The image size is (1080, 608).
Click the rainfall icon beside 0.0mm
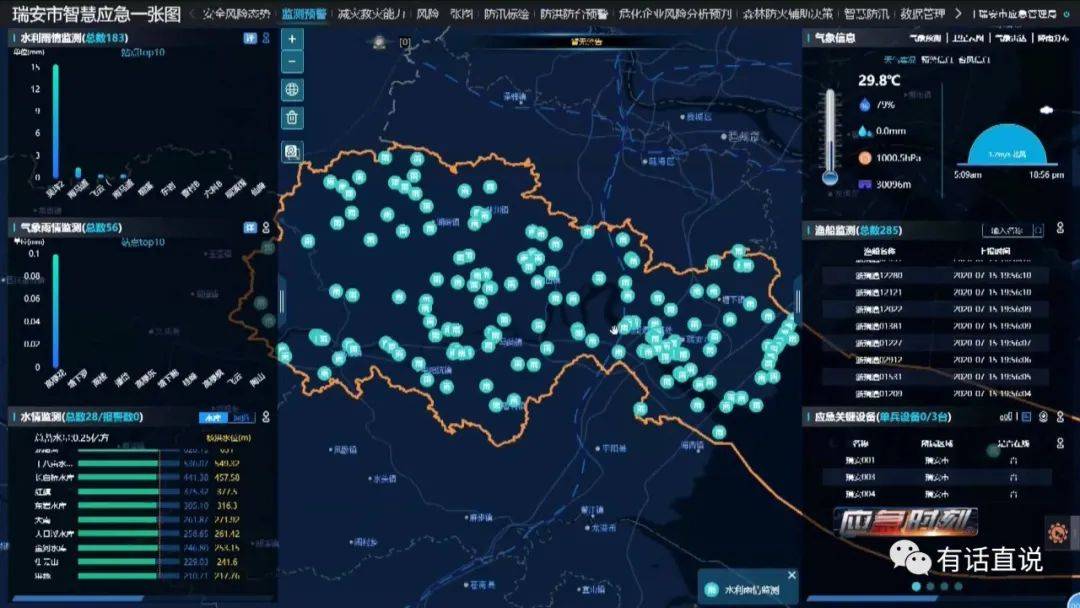pyautogui.click(x=864, y=131)
